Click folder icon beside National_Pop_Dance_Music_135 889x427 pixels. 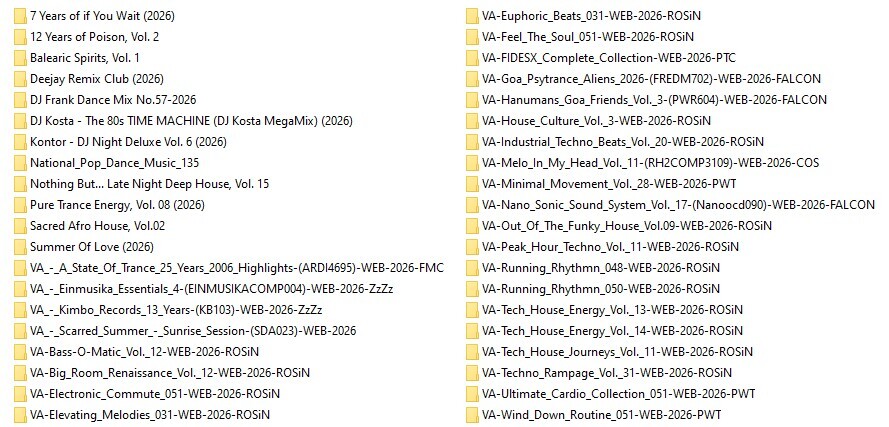click(x=20, y=163)
